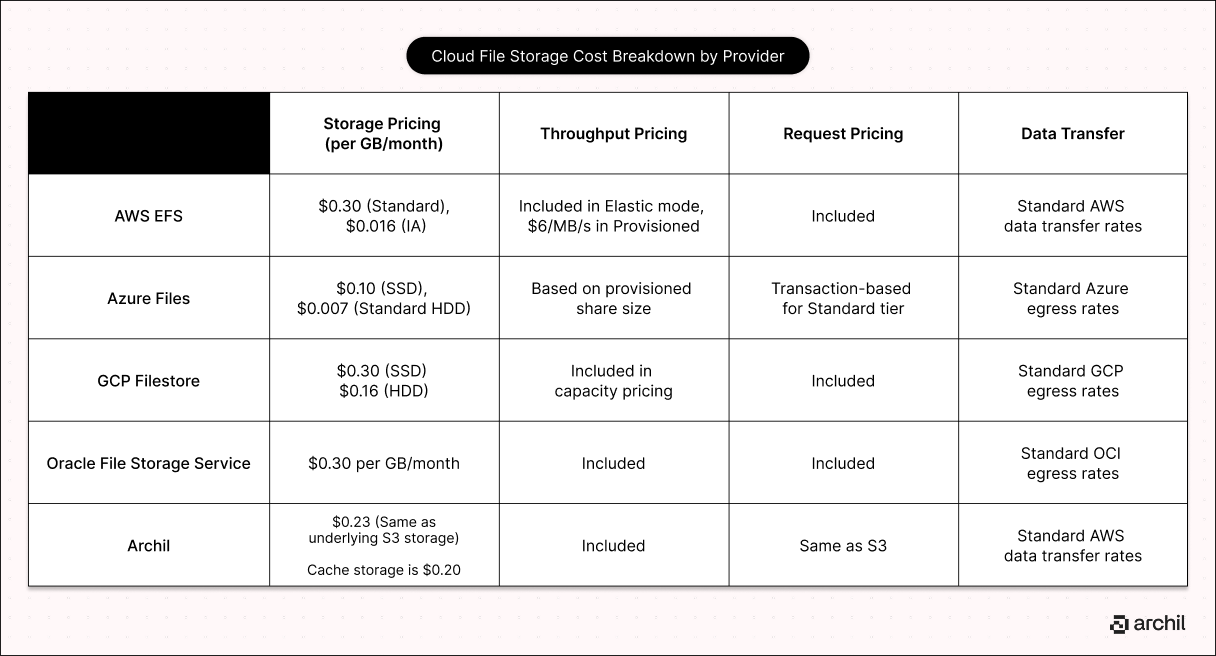Image resolution: width=1216 pixels, height=656 pixels.
Task: Select the Throughput Pricing column header
Action: point(613,134)
